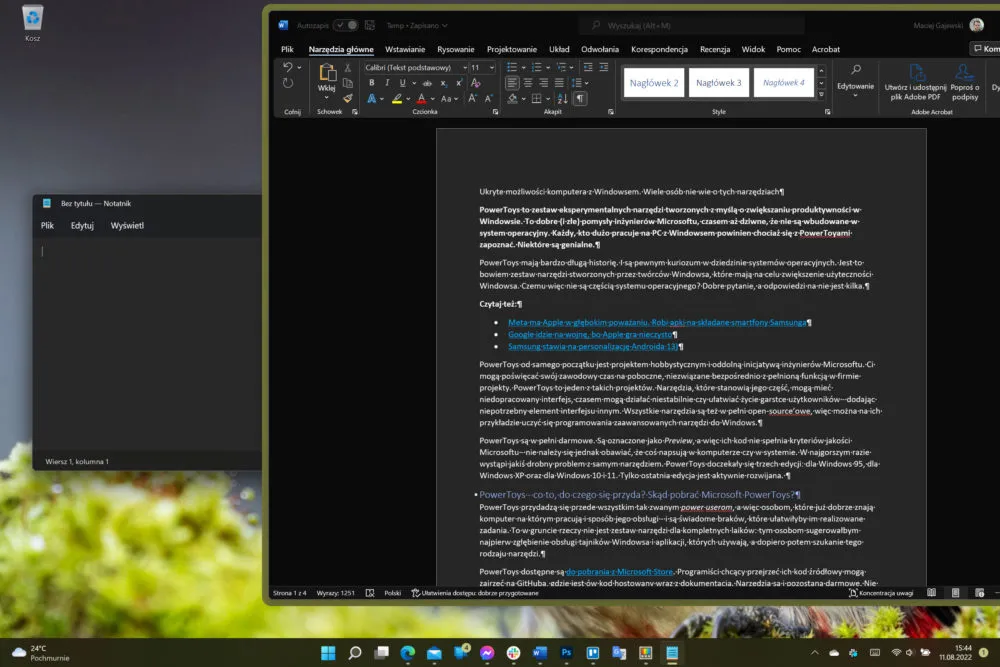This screenshot has width=1000, height=667.
Task: Open the Search icon in Windows taskbar
Action: pos(355,652)
